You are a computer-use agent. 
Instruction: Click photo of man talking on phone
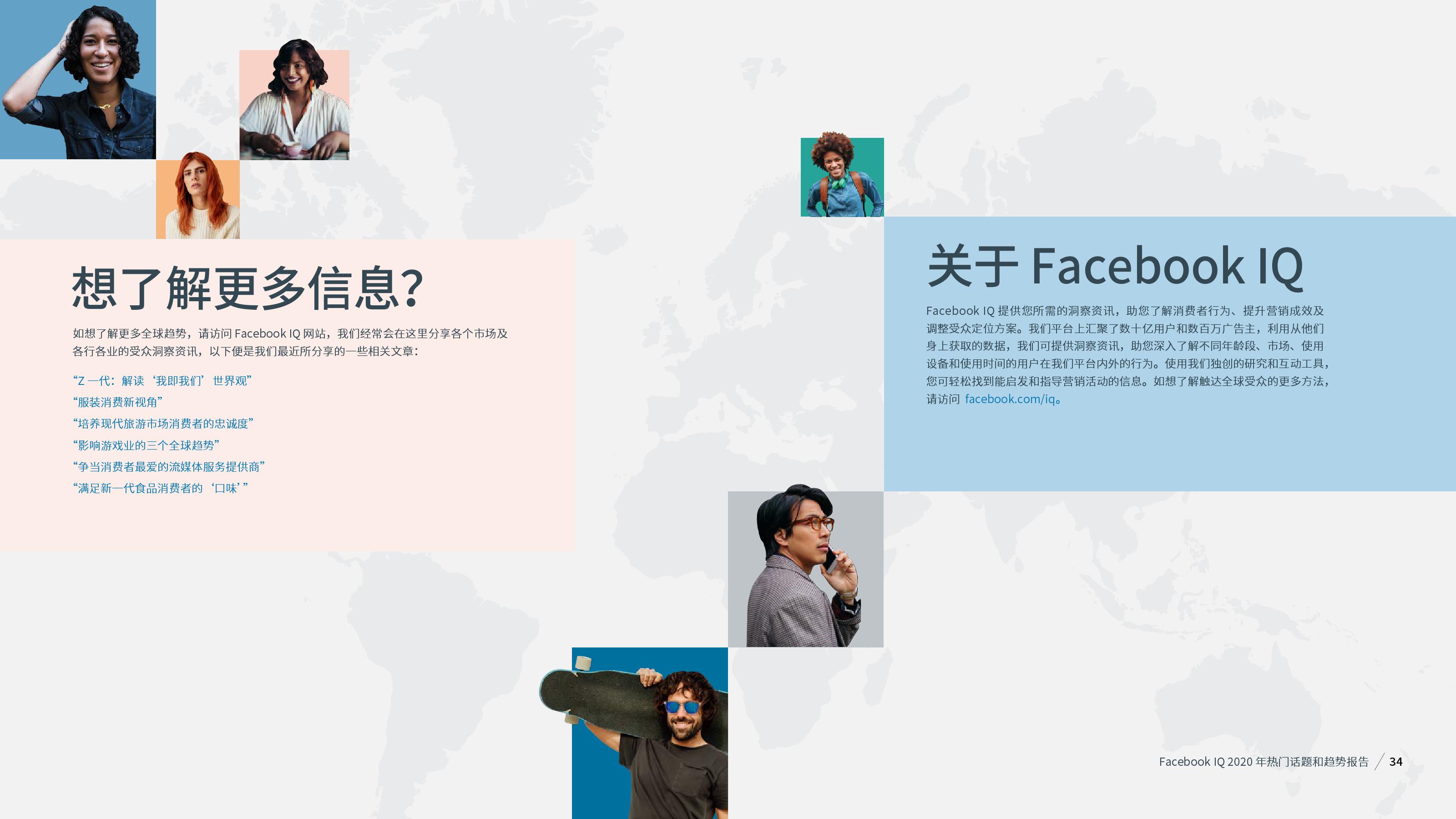(805, 569)
